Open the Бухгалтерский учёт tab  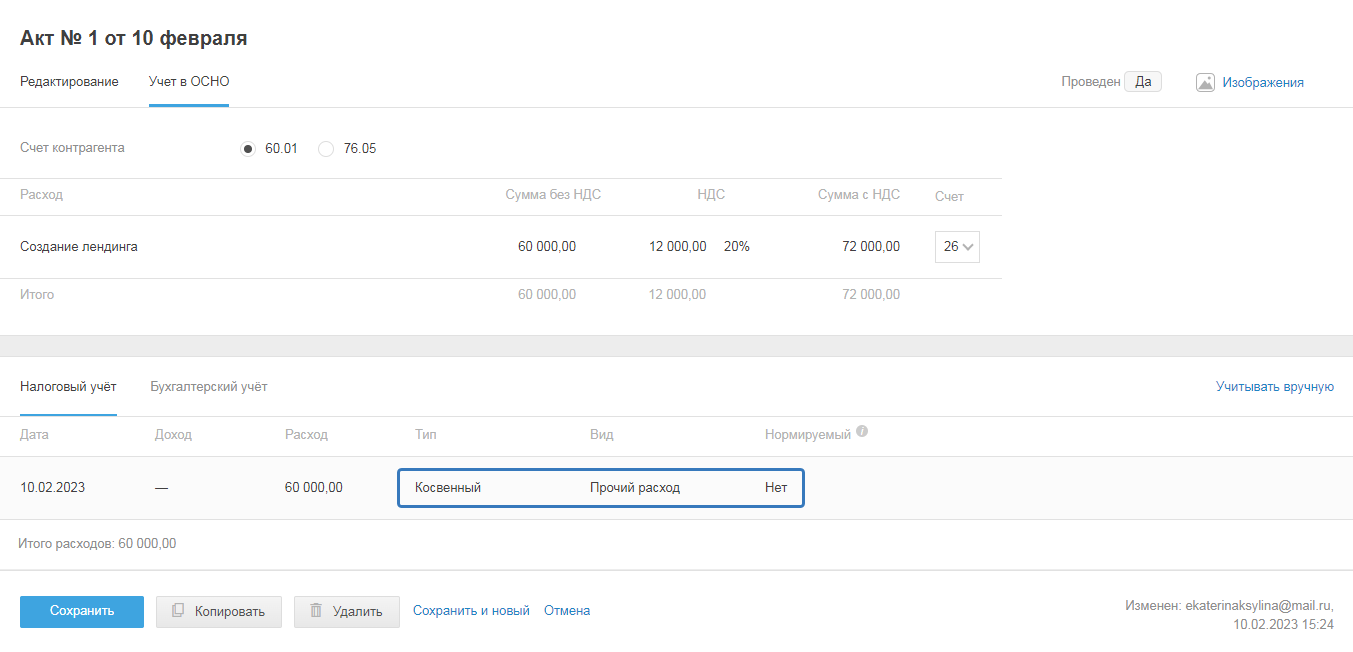pyautogui.click(x=208, y=387)
